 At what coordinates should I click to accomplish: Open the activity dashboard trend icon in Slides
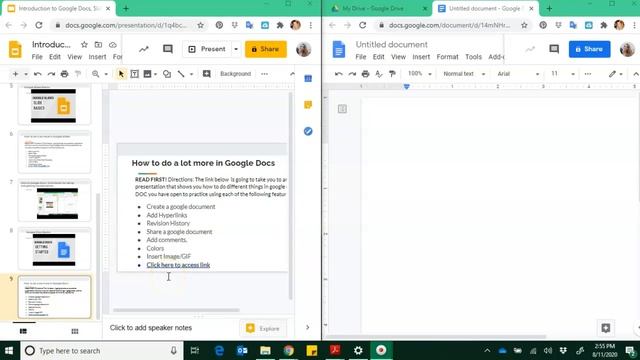point(144,49)
